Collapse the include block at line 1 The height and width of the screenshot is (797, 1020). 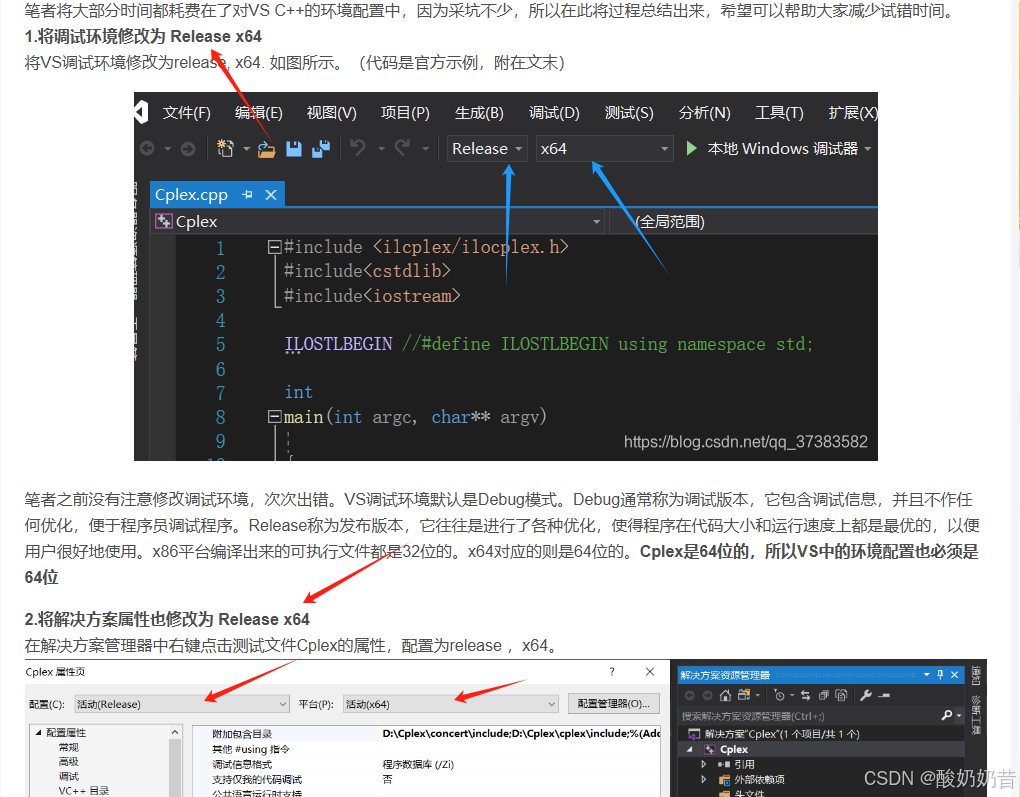[275, 247]
